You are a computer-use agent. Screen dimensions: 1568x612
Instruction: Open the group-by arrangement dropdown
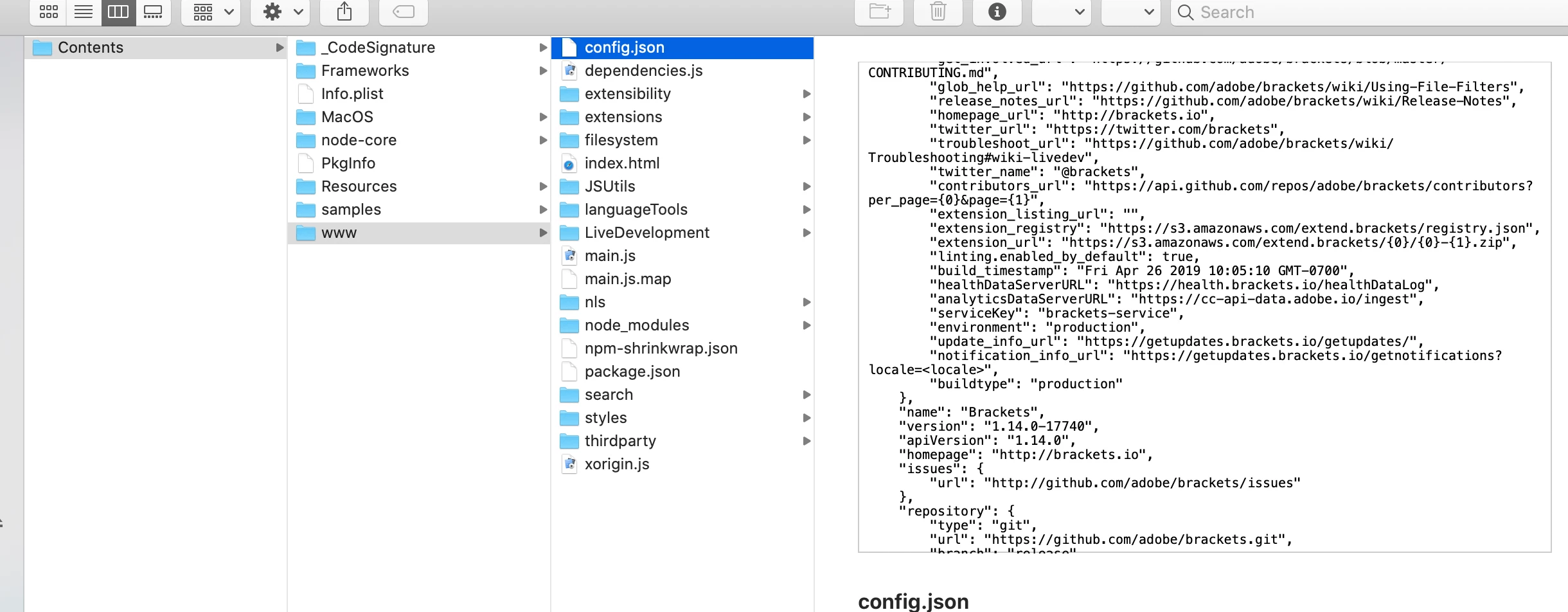coord(211,12)
